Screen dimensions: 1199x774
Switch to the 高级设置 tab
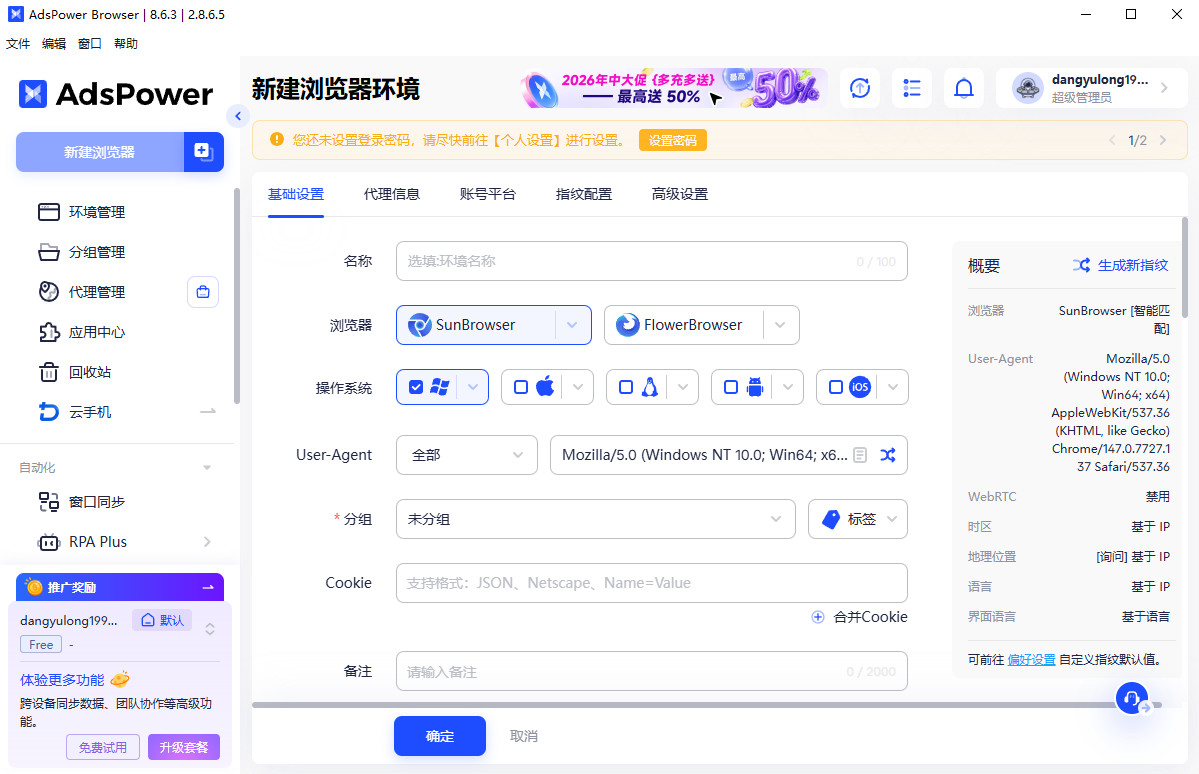pos(680,194)
